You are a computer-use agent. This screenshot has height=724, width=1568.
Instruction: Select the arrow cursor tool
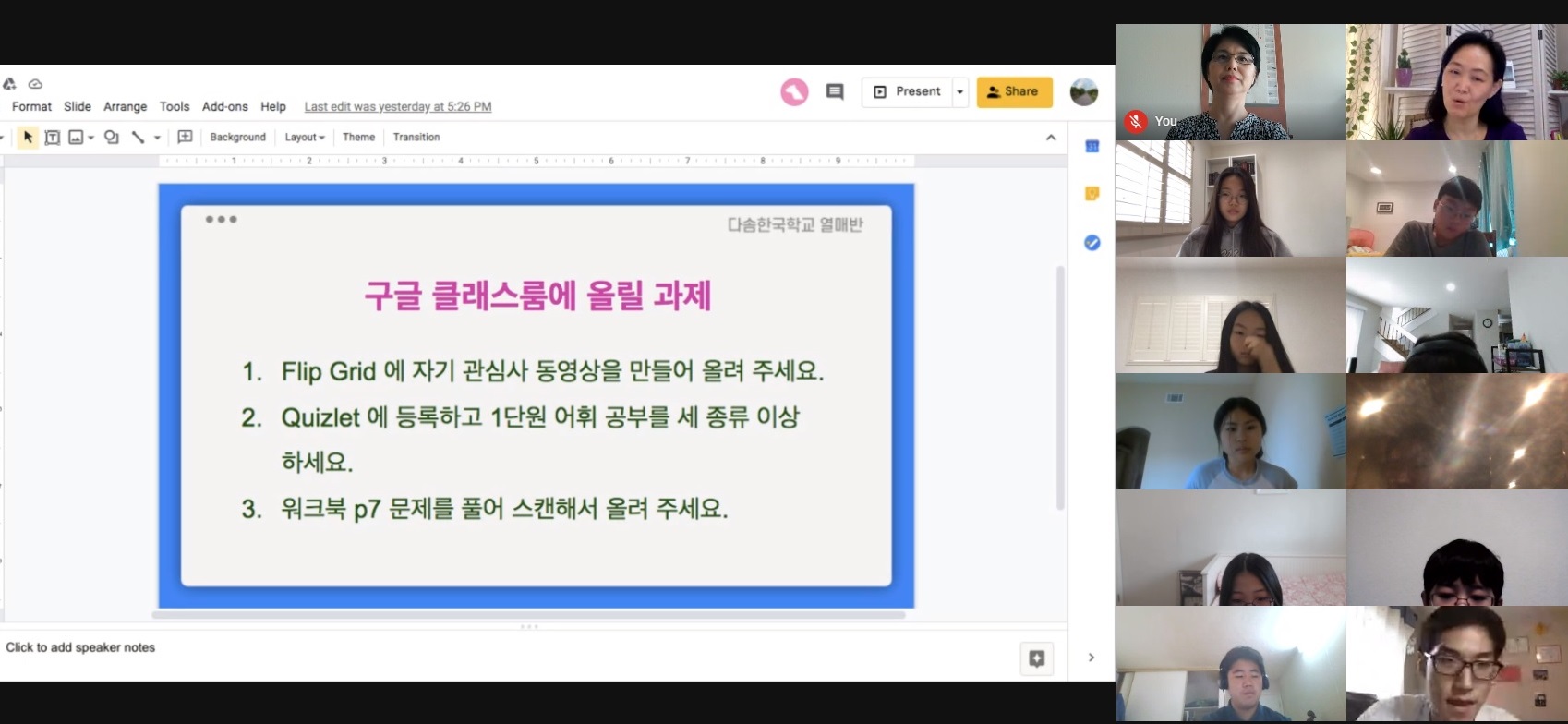point(28,137)
